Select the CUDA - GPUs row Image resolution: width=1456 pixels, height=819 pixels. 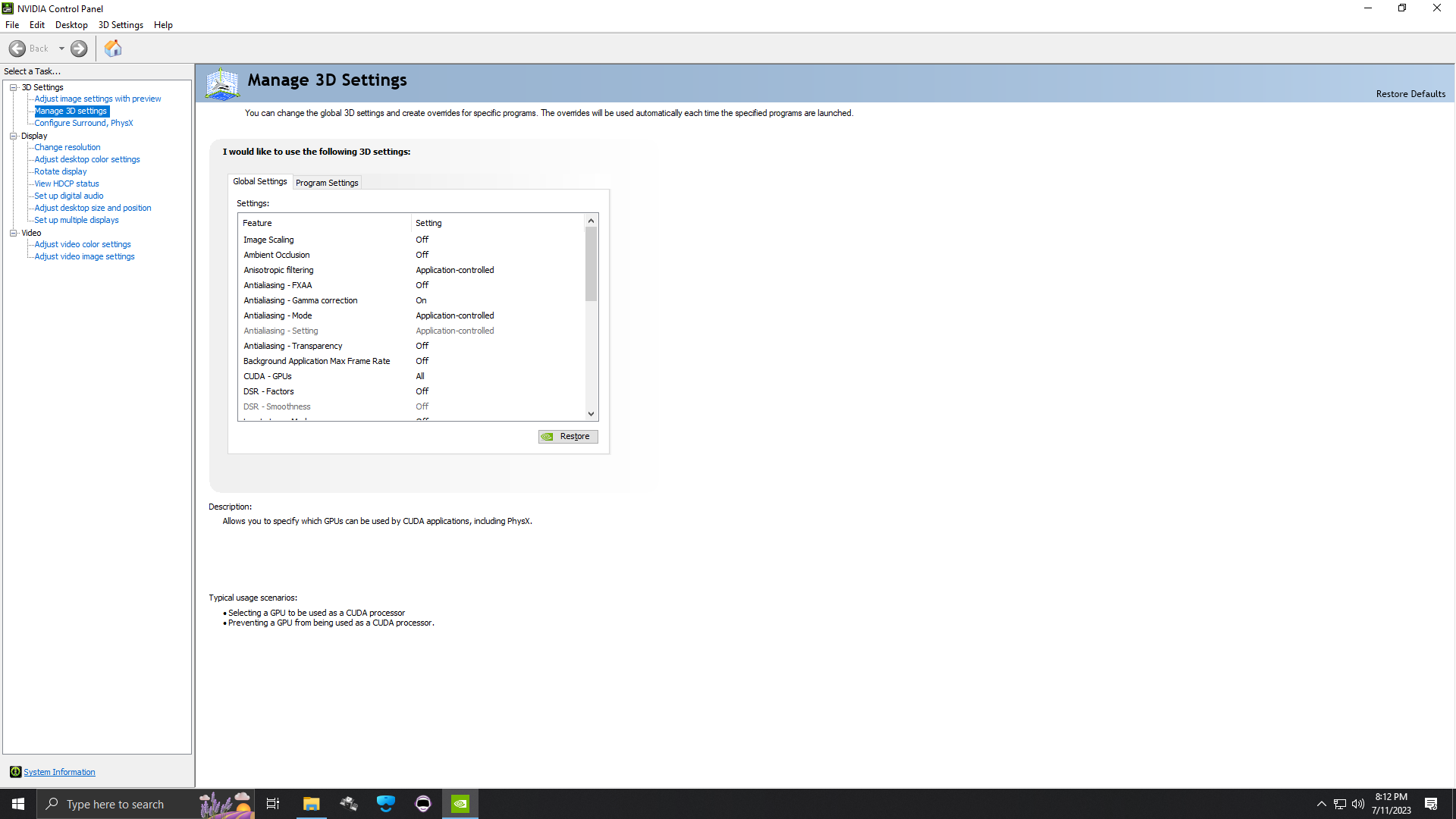pos(412,376)
